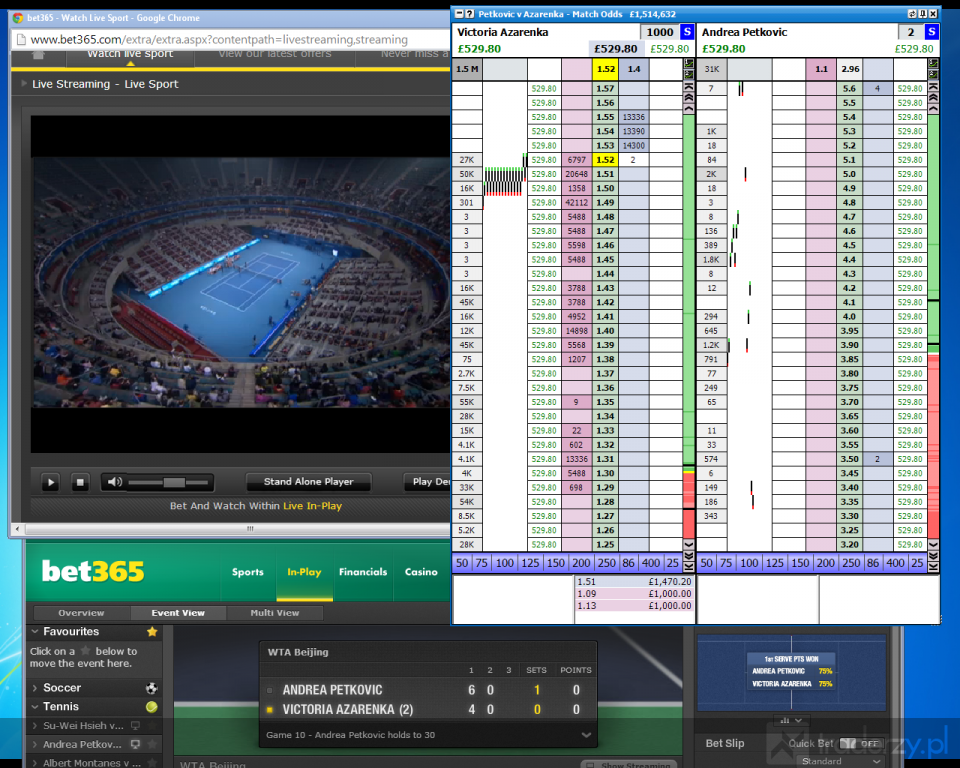
Task: Jump to top of Petkovic ladder
Action: coord(934,87)
